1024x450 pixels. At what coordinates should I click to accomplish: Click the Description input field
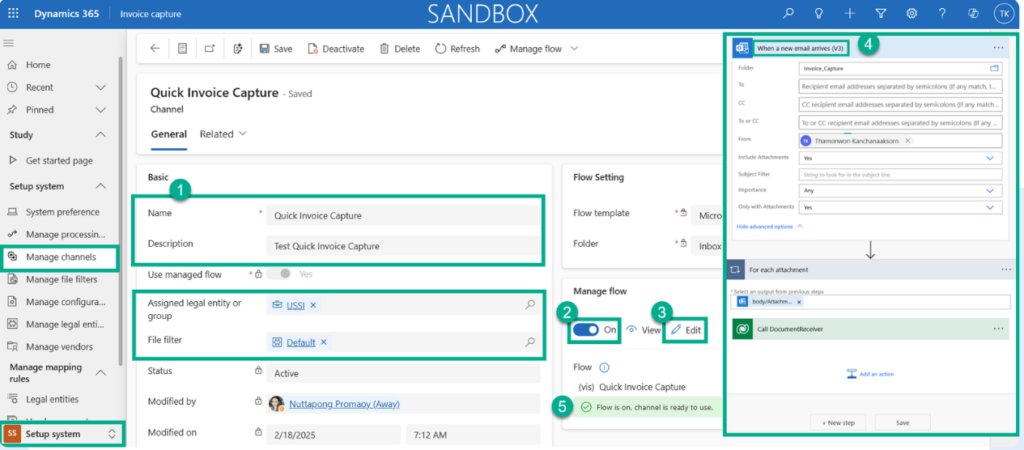click(403, 246)
